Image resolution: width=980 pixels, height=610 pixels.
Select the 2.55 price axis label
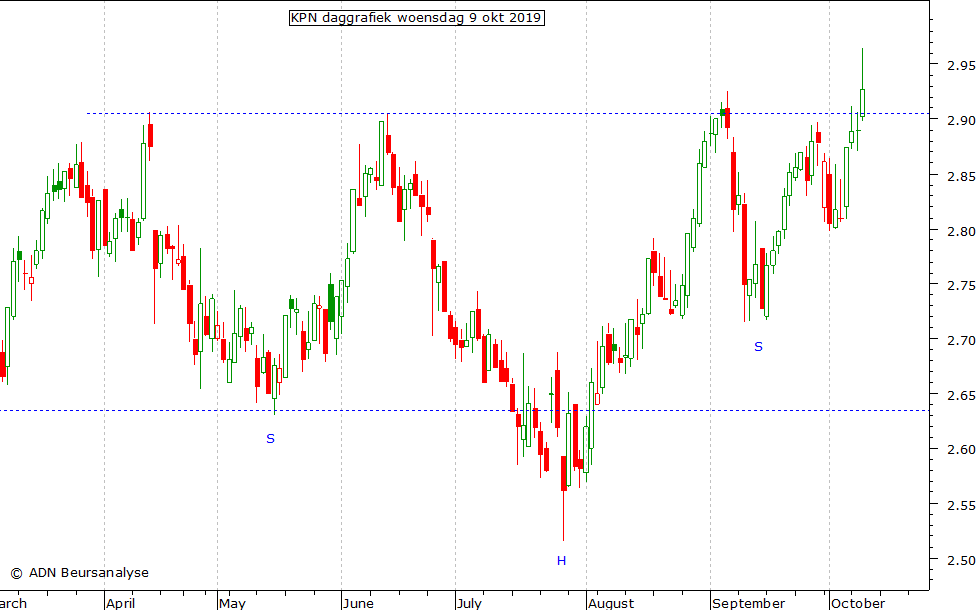pyautogui.click(x=961, y=506)
